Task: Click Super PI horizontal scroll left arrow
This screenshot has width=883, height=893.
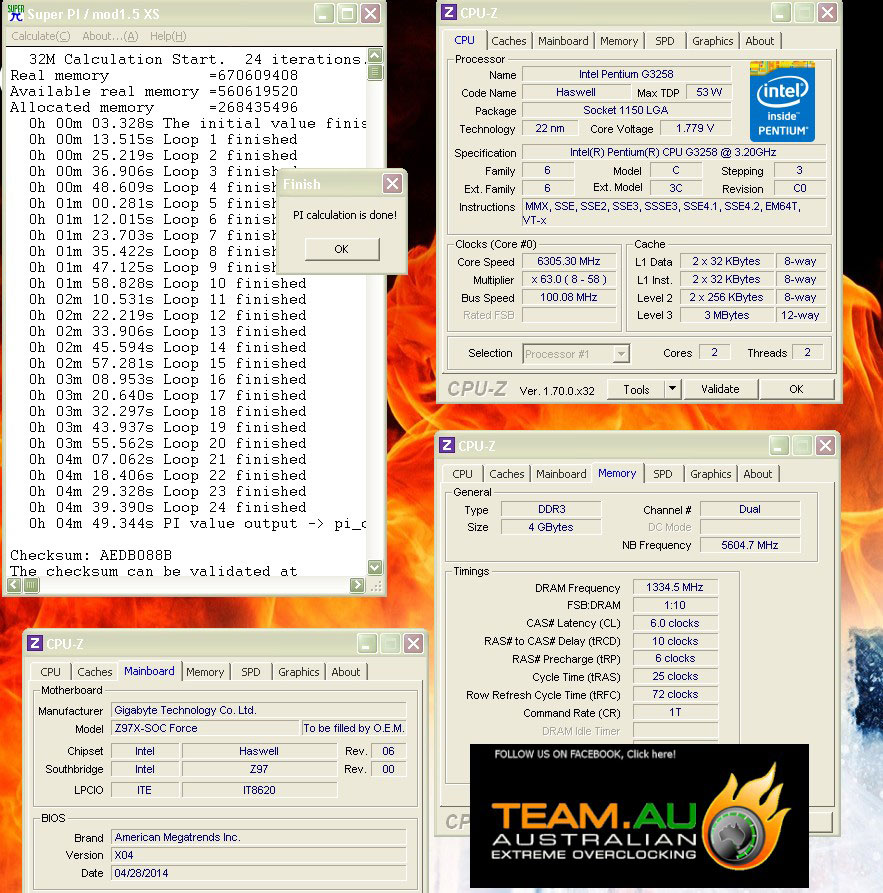Action: pyautogui.click(x=14, y=585)
